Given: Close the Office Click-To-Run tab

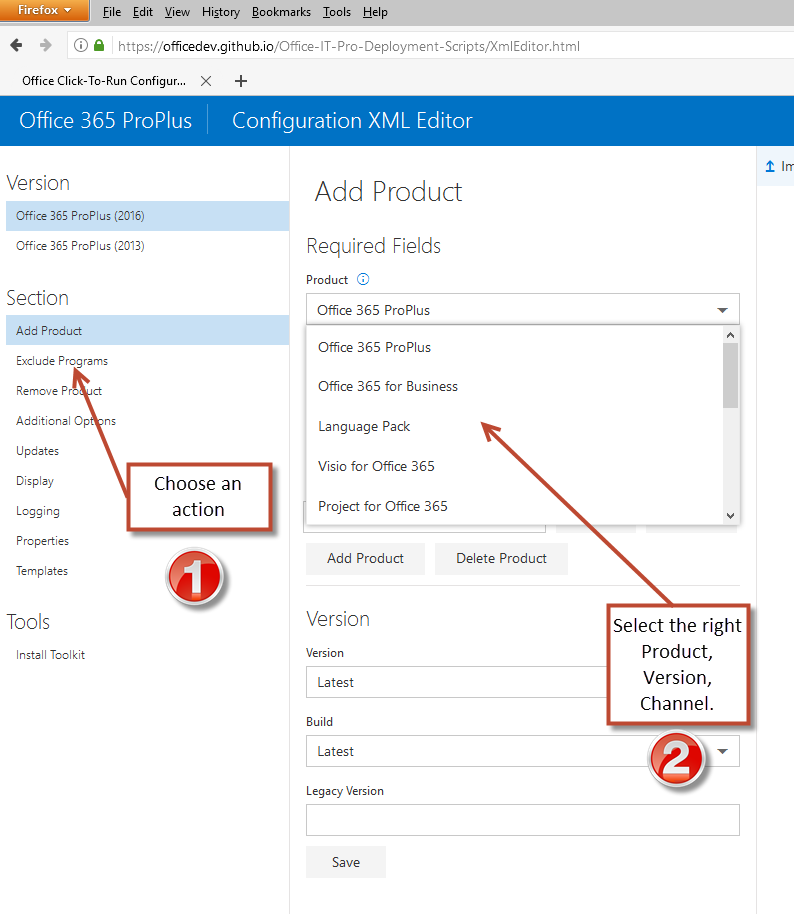Looking at the screenshot, I should pyautogui.click(x=206, y=81).
